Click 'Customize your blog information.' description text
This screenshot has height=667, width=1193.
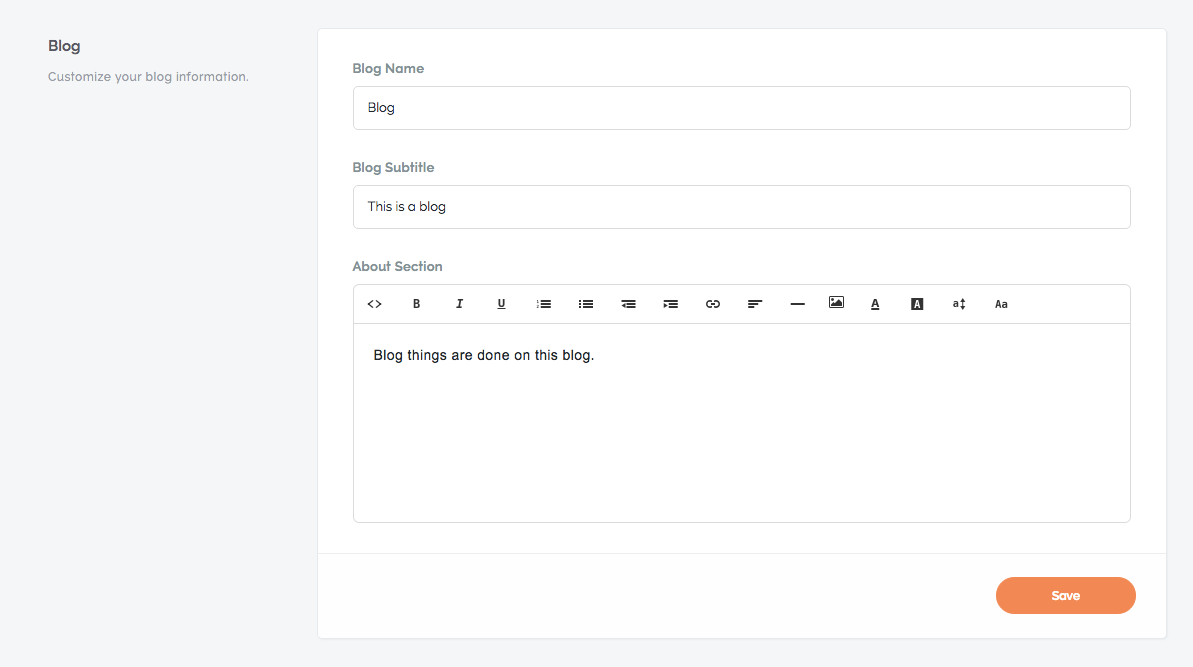pyautogui.click(x=148, y=77)
